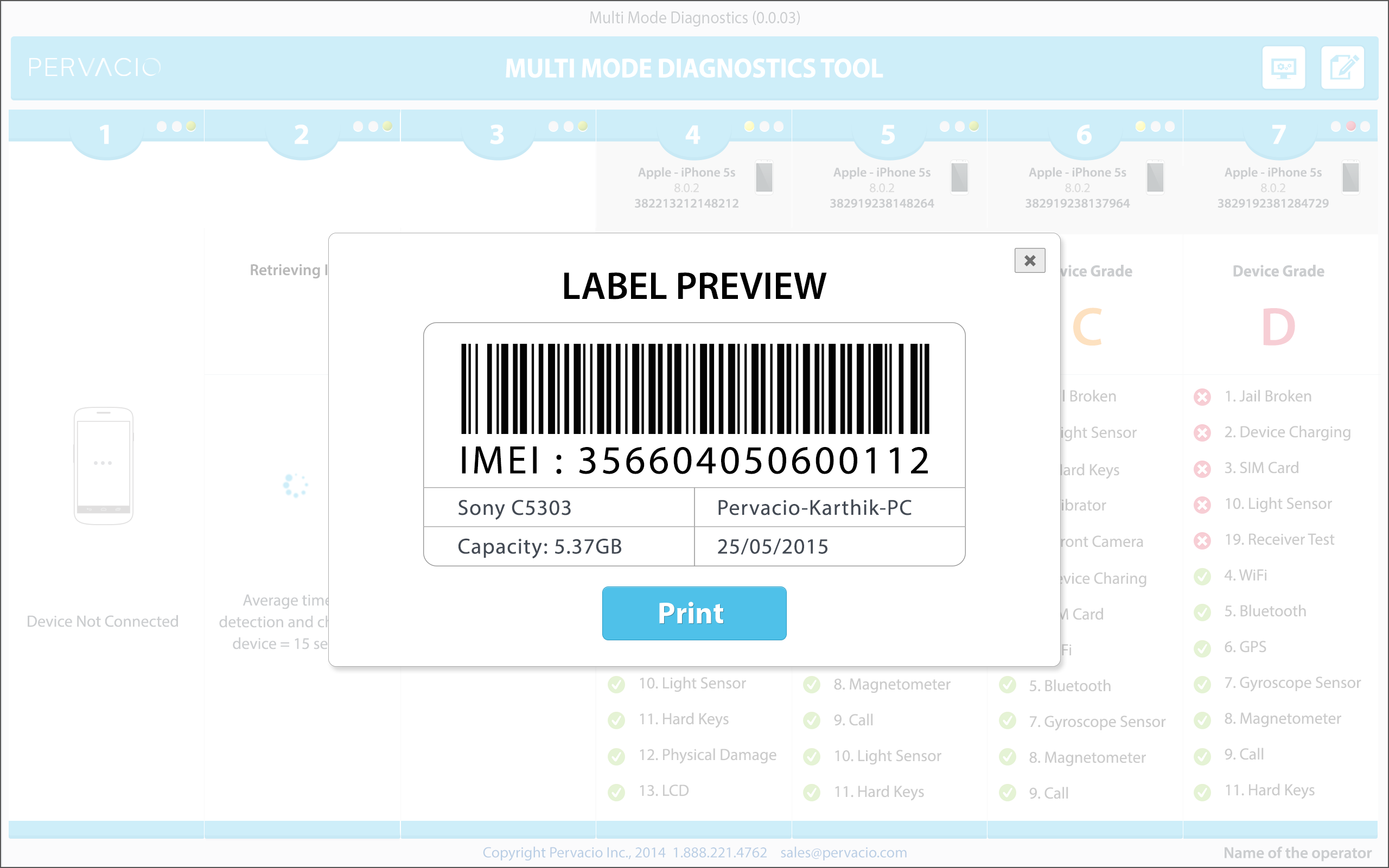1389x868 pixels.
Task: Click the pass icon beside 13. LCD
Action: click(x=616, y=792)
